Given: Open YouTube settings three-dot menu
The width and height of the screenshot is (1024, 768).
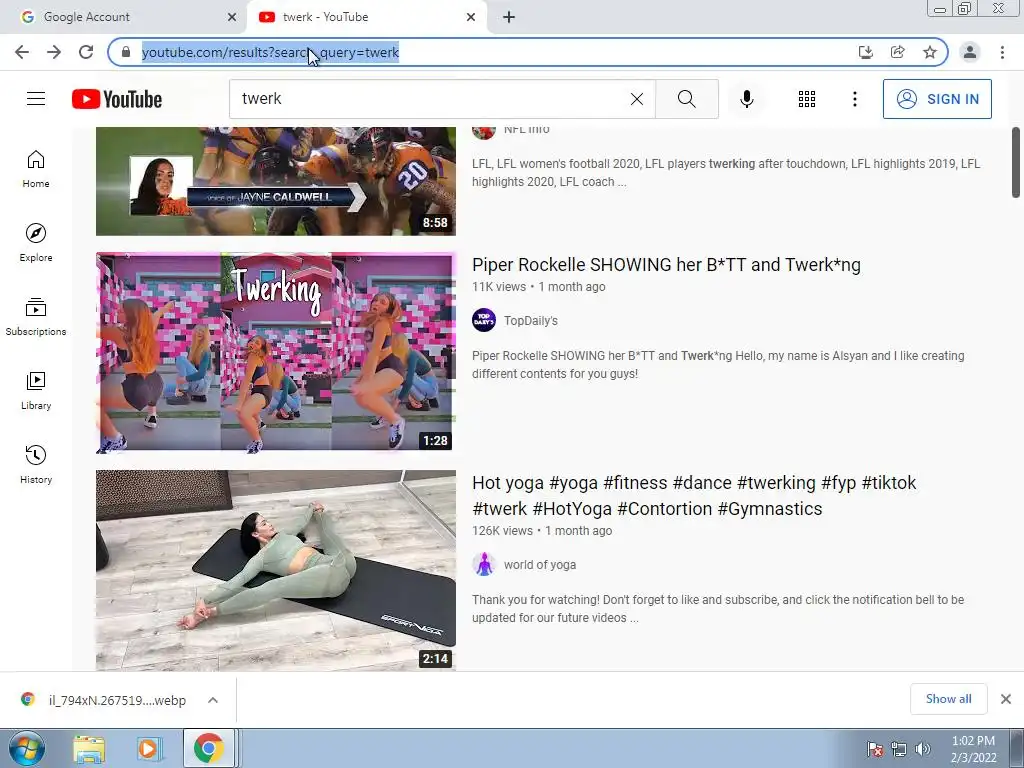Looking at the screenshot, I should (854, 99).
